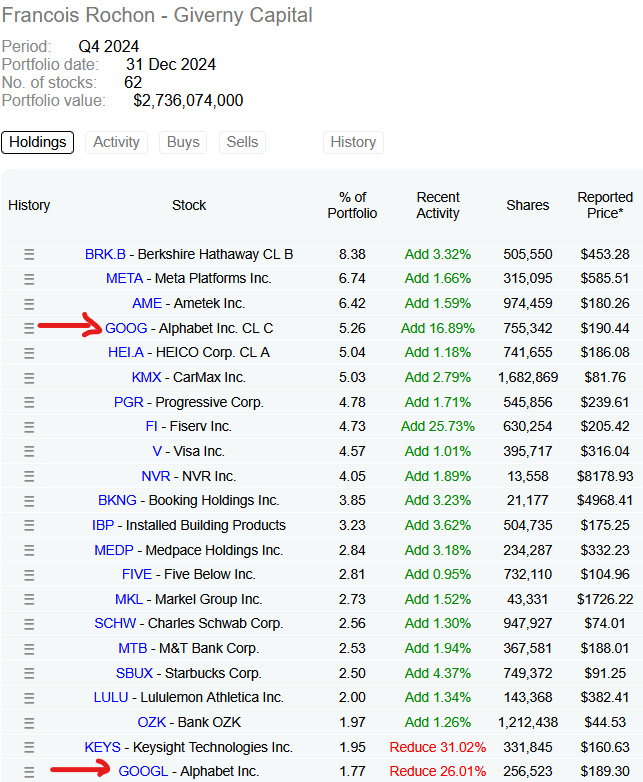Sort by % of Portfolio column header
This screenshot has width=643, height=782.
[x=352, y=205]
